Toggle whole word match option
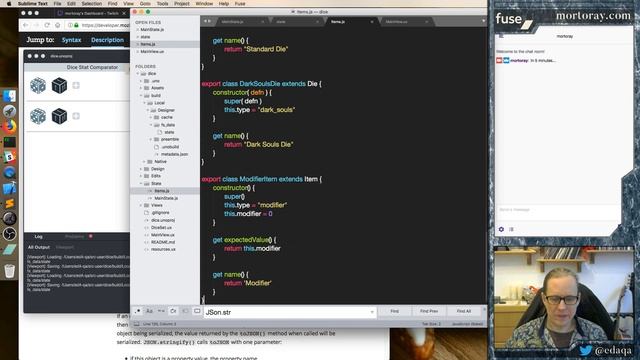 point(161,311)
